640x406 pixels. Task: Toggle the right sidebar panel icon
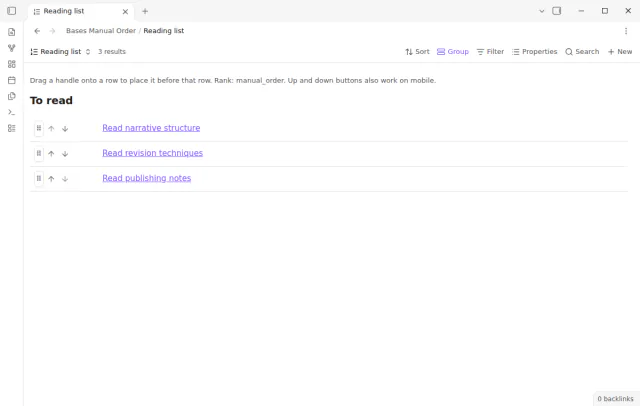pos(556,11)
